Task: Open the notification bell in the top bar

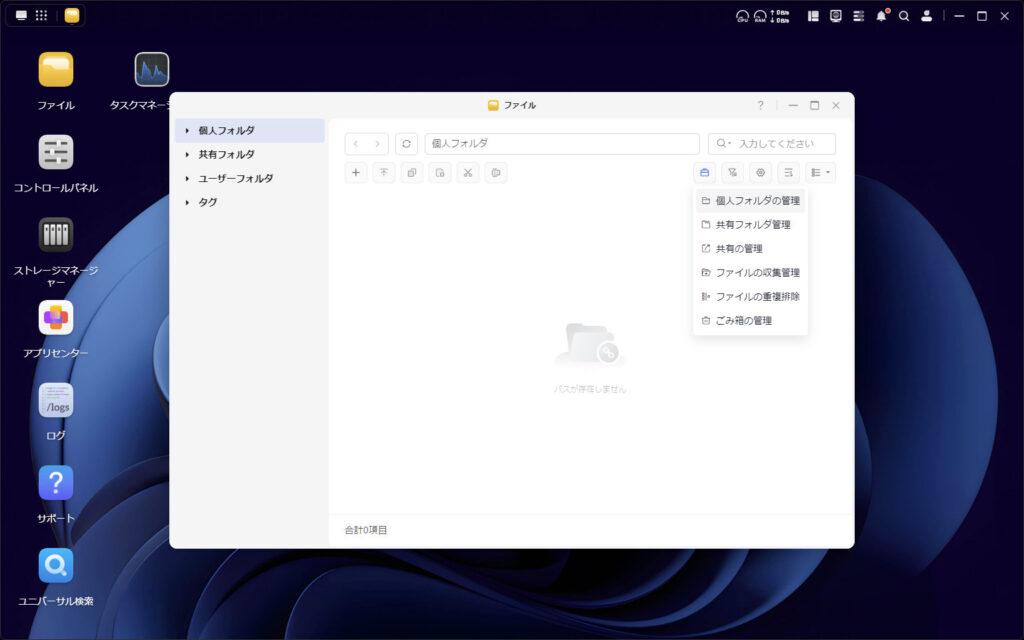Action: 882,16
